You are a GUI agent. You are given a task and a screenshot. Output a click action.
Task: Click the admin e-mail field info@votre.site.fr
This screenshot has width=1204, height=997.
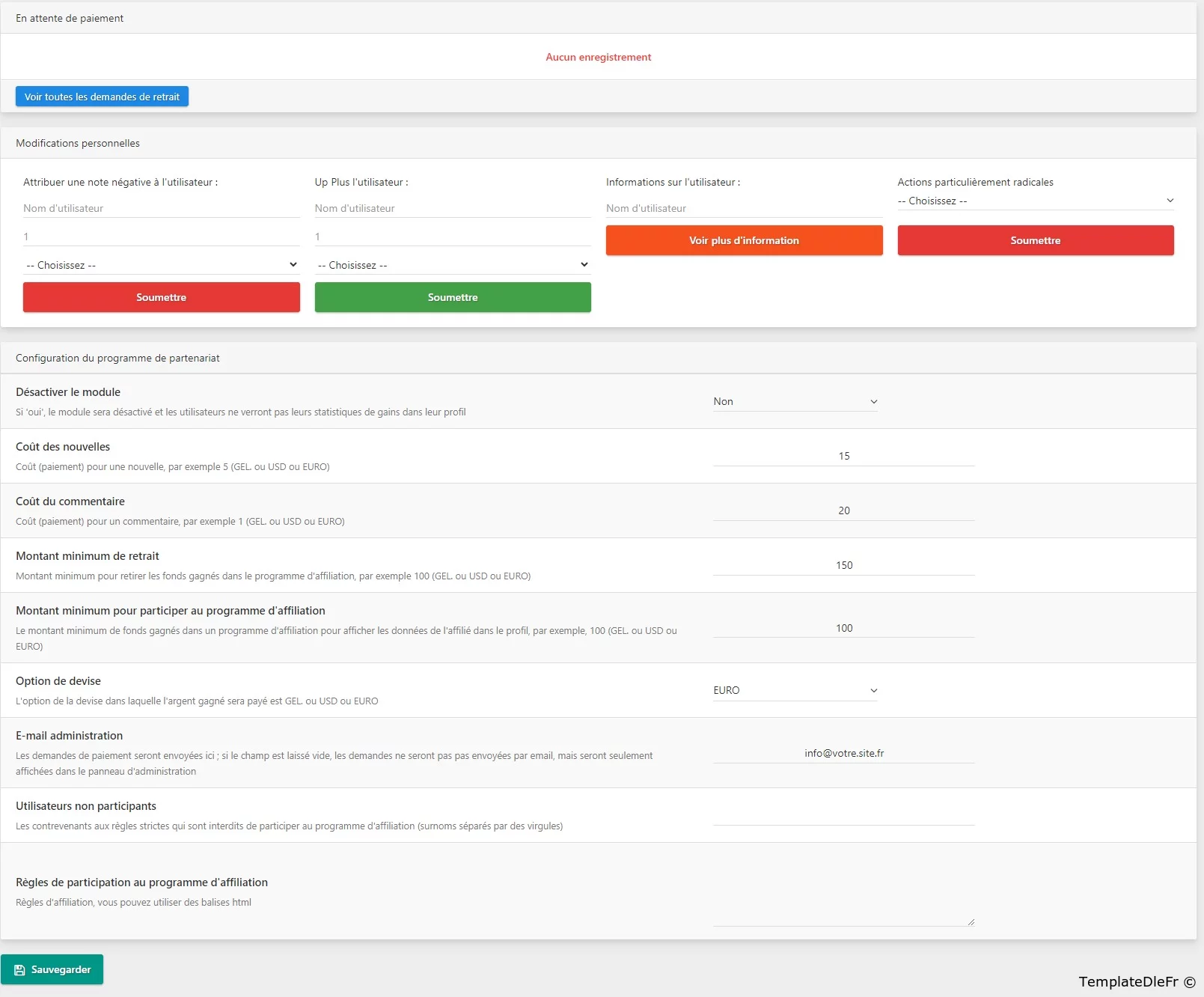(x=843, y=753)
